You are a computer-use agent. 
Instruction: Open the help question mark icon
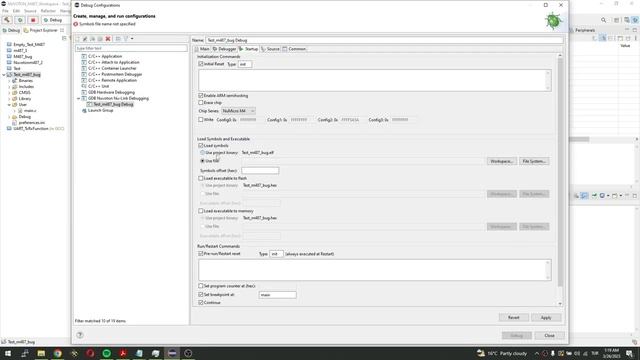pos(80,335)
